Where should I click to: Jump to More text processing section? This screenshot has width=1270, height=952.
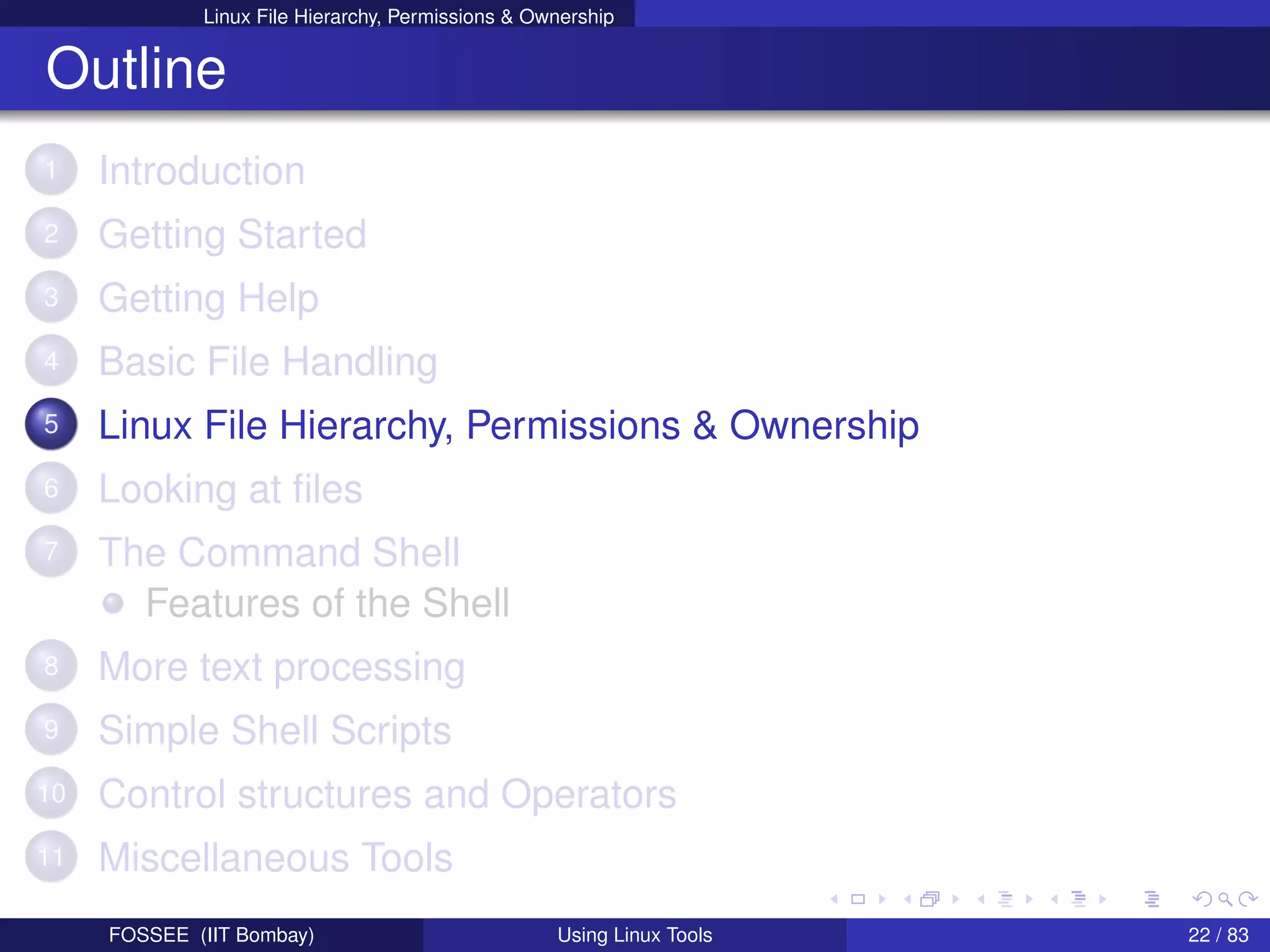coord(282,668)
